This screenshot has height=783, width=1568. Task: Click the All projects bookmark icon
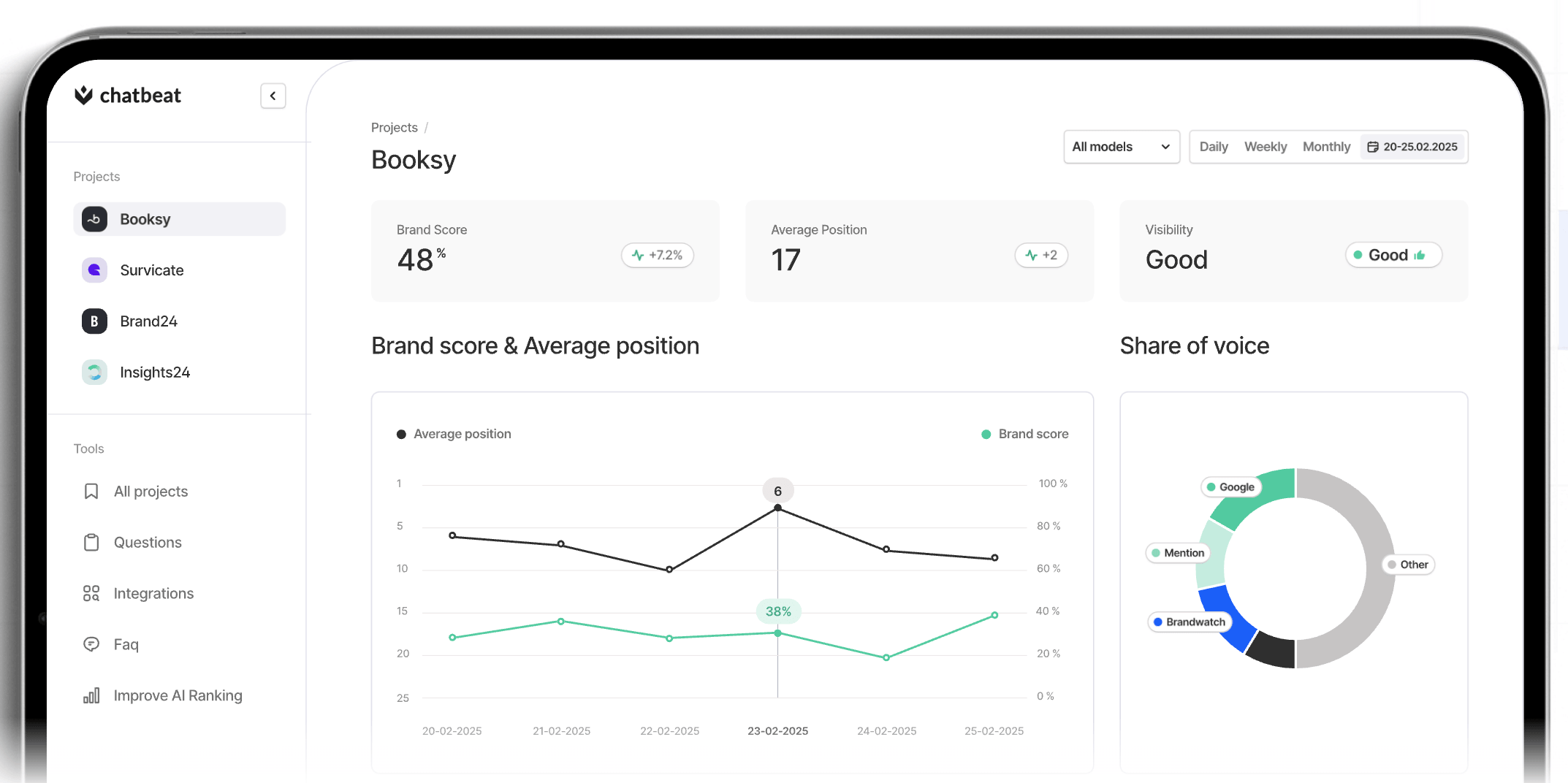coord(91,492)
